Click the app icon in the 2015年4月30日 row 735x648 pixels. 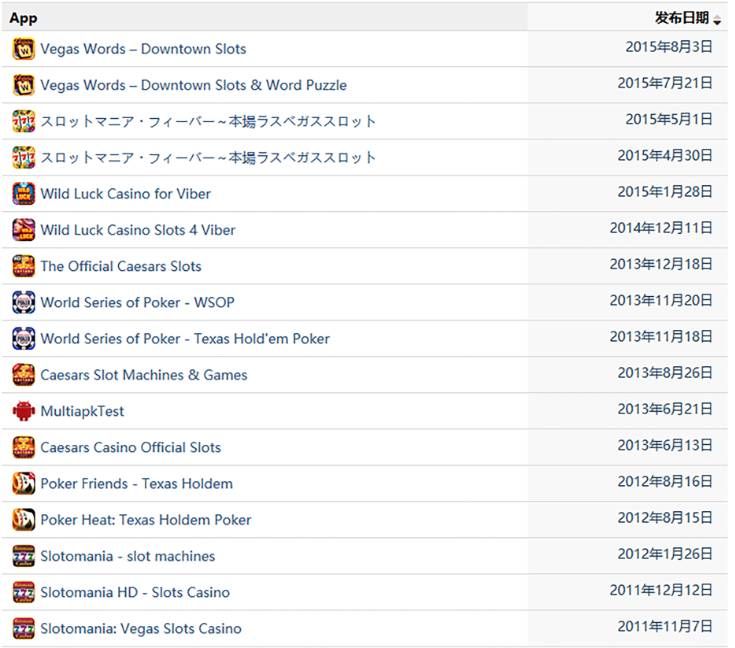point(23,158)
